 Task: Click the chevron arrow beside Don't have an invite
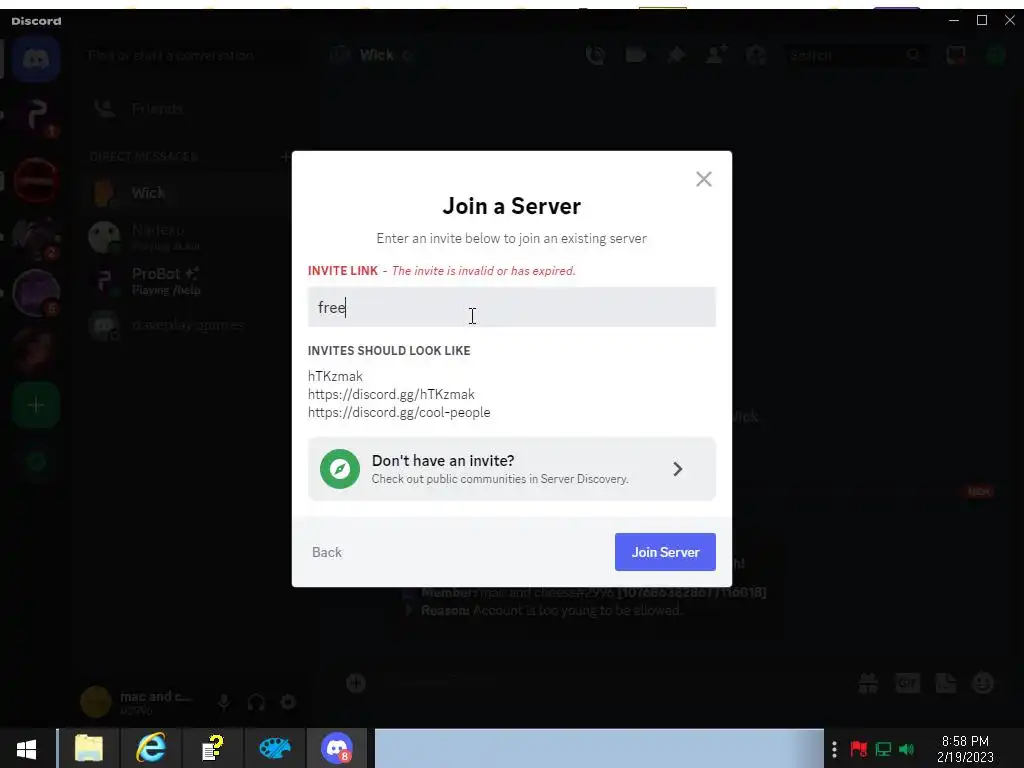[677, 469]
